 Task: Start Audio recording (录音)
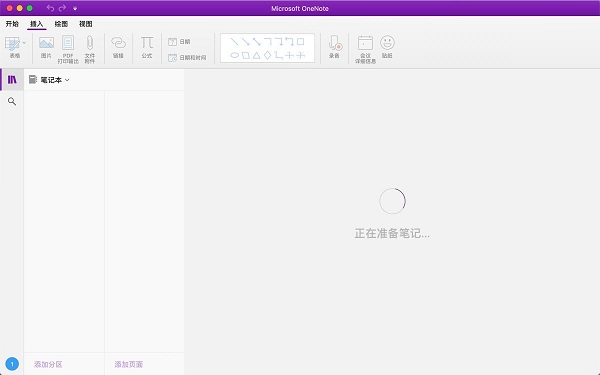pos(334,47)
